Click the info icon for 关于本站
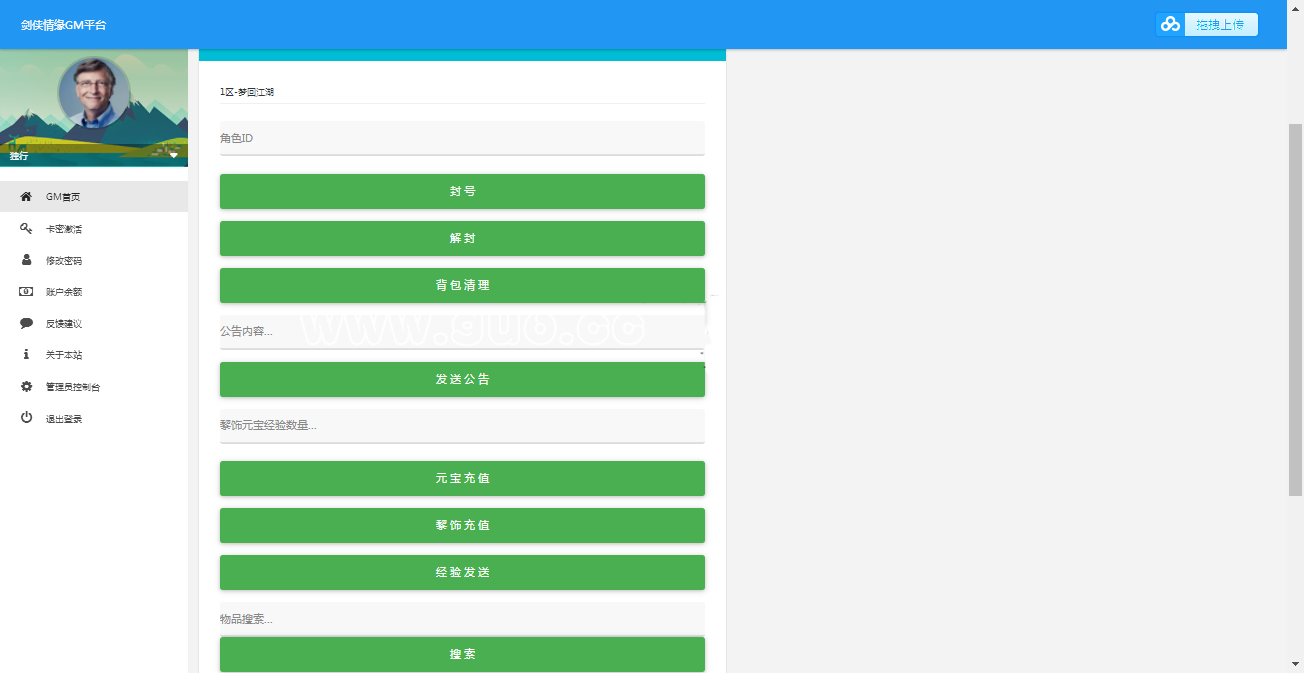This screenshot has width=1304, height=673. pyautogui.click(x=26, y=355)
